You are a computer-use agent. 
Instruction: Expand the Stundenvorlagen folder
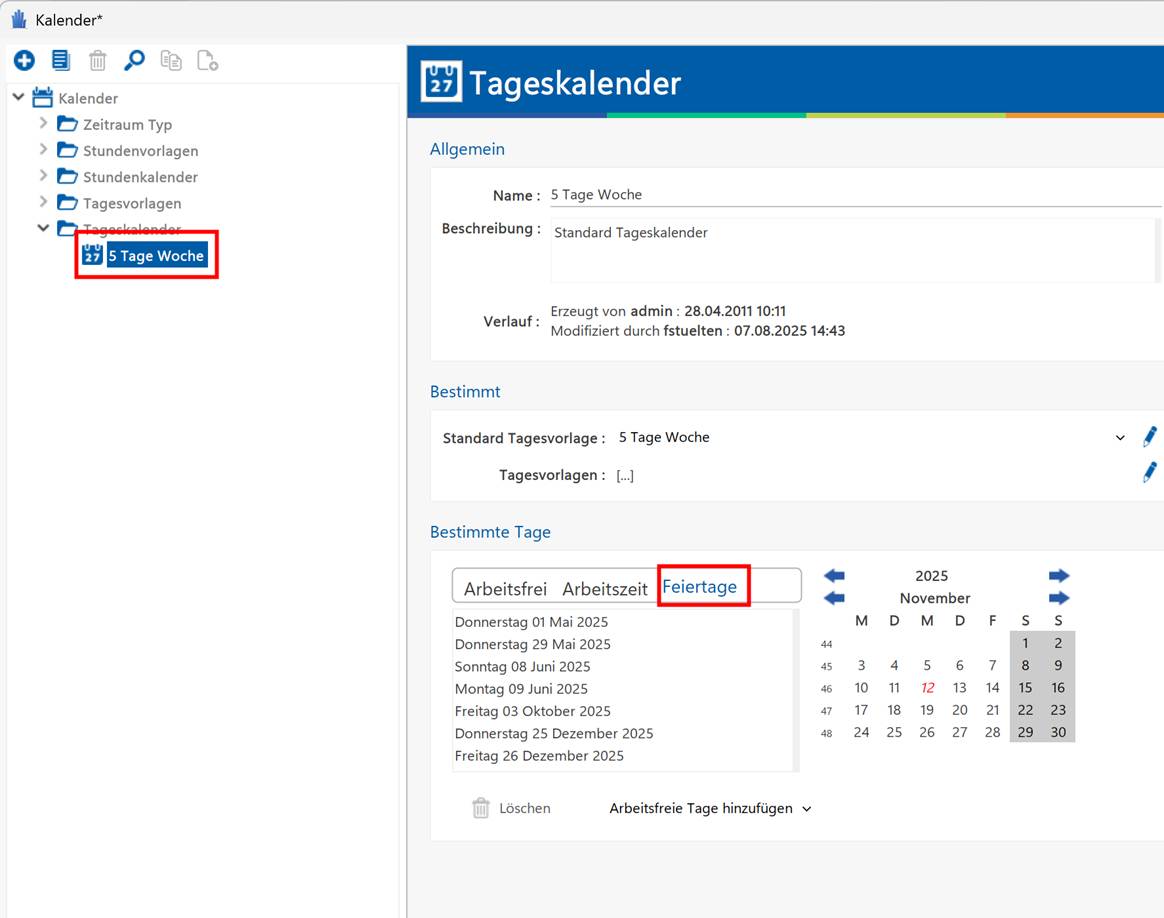43,149
